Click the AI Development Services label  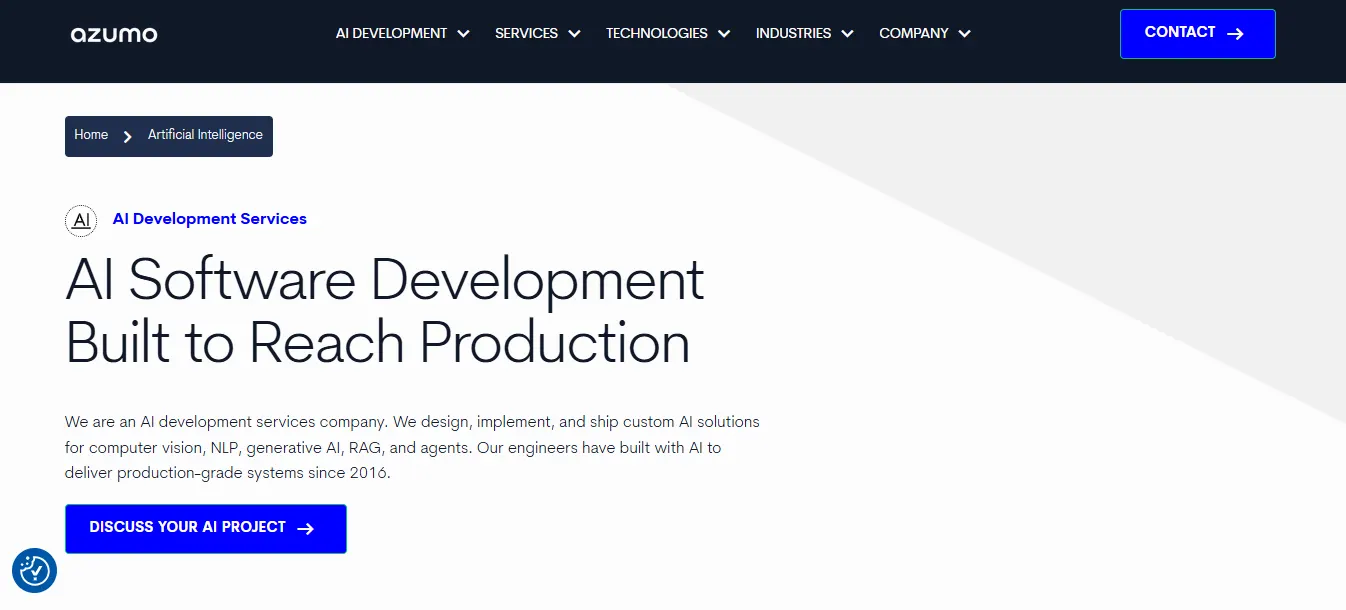(x=210, y=219)
